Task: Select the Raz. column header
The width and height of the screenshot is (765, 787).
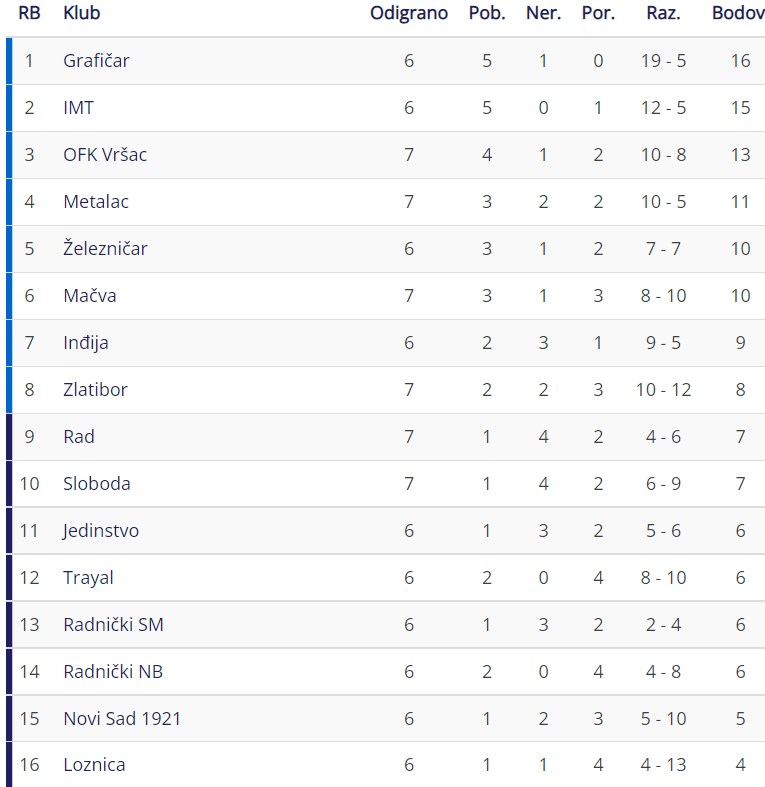Action: 664,13
